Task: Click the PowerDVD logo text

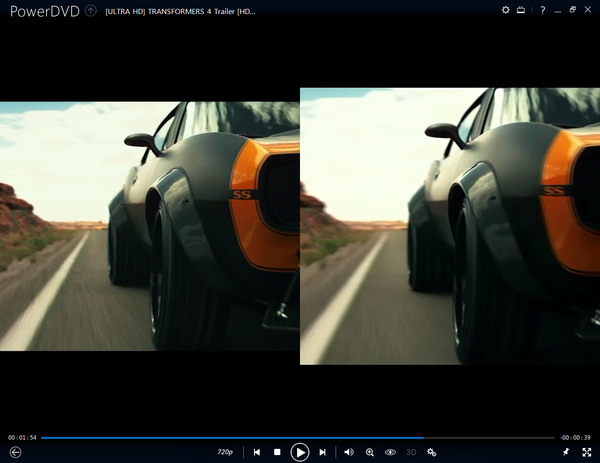Action: tap(45, 11)
